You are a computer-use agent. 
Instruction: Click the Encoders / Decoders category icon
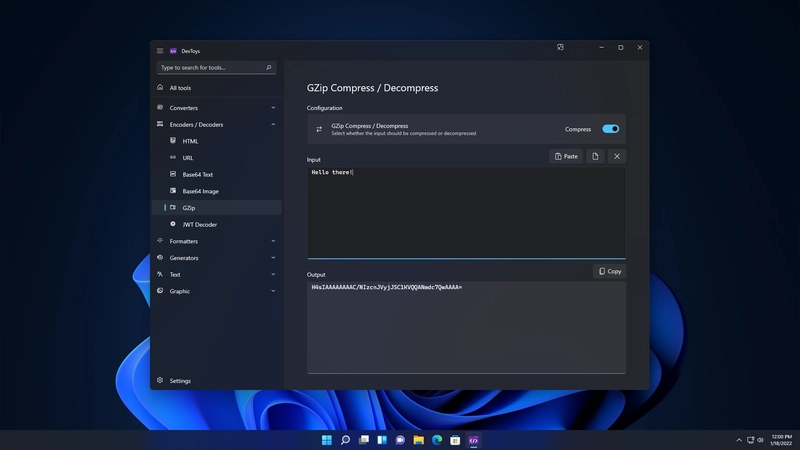coord(160,124)
